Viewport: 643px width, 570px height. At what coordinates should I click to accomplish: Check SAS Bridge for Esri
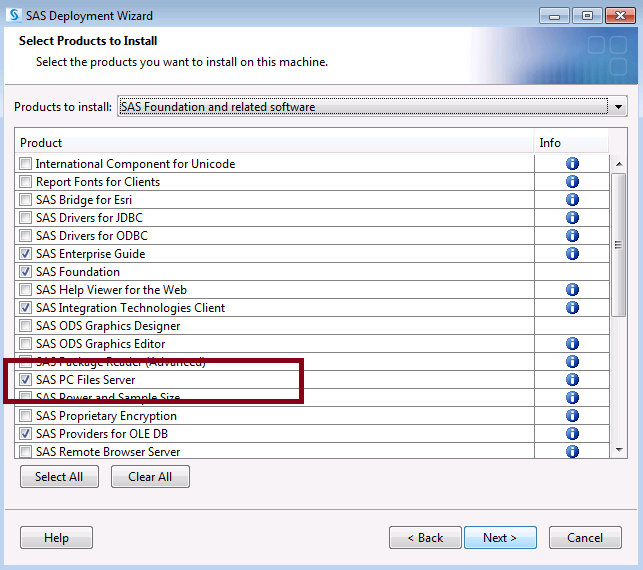pyautogui.click(x=25, y=200)
